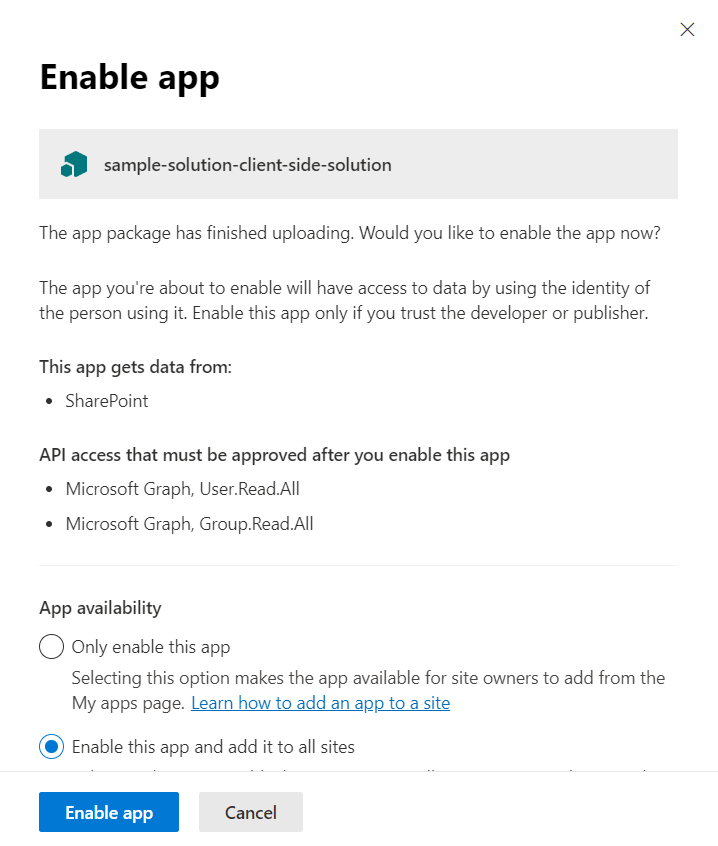Click the Only enable this app label text

(151, 647)
